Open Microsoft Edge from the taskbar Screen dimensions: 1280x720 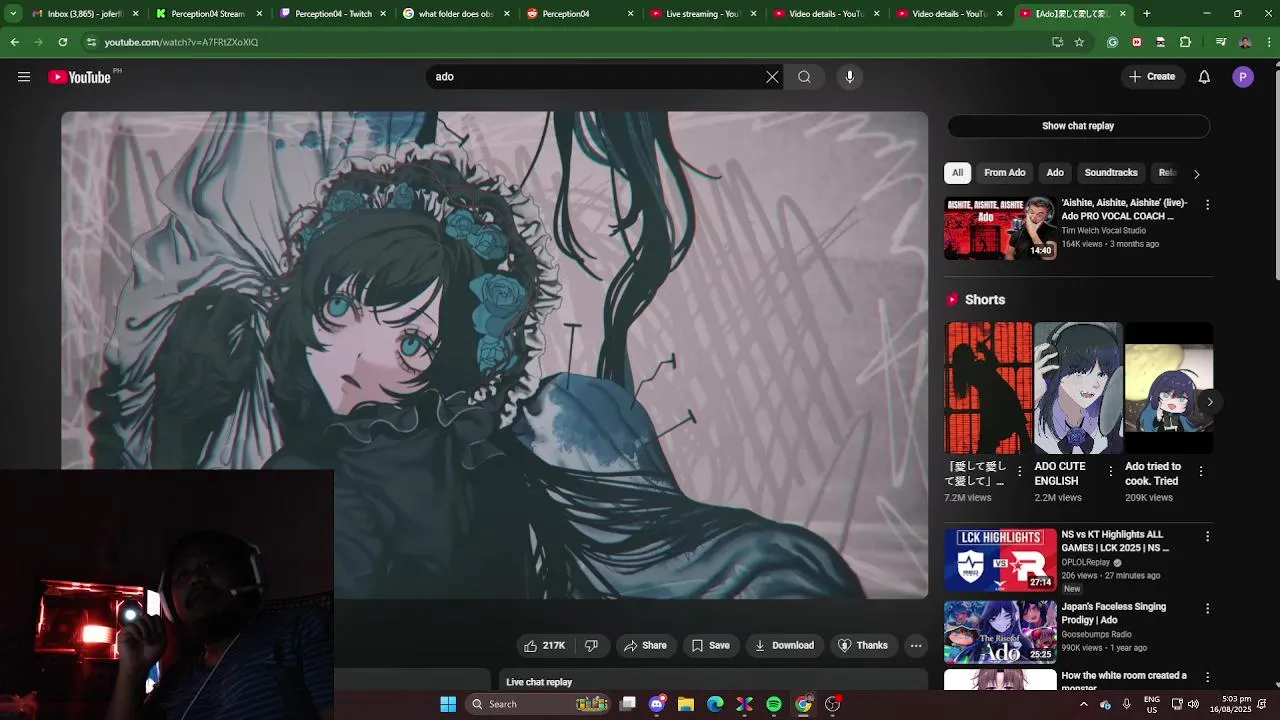pyautogui.click(x=715, y=704)
